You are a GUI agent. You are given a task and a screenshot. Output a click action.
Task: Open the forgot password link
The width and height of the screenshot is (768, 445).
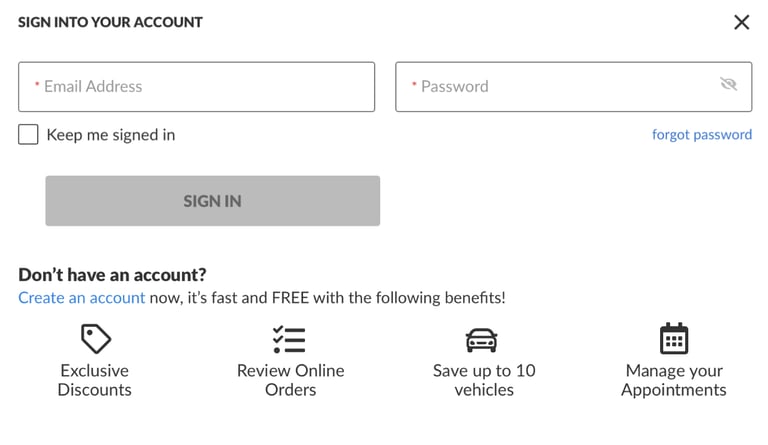pyautogui.click(x=701, y=135)
